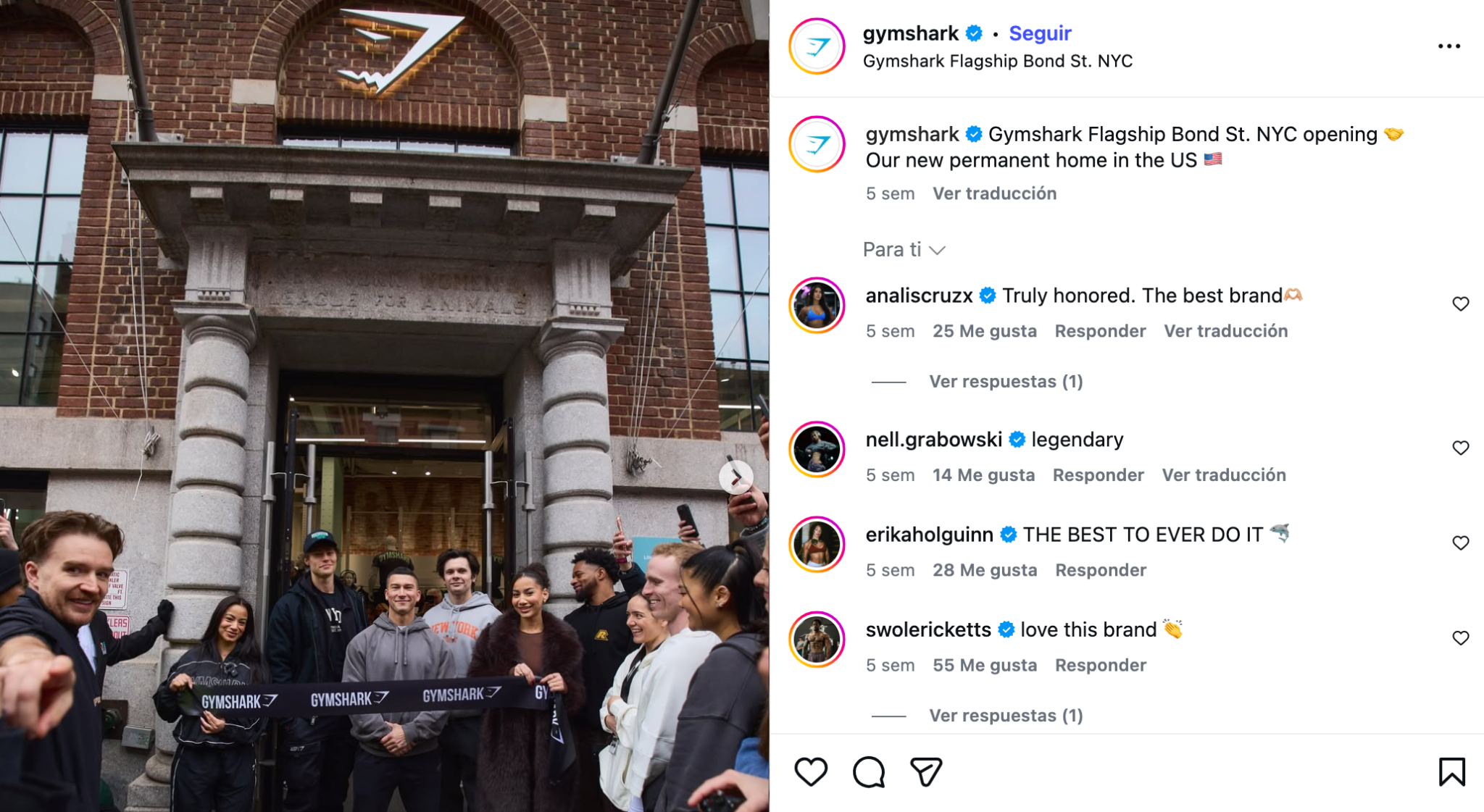Follow gymshark via the Seguir button
Viewport: 1484px width, 812px height.
pyautogui.click(x=1040, y=33)
